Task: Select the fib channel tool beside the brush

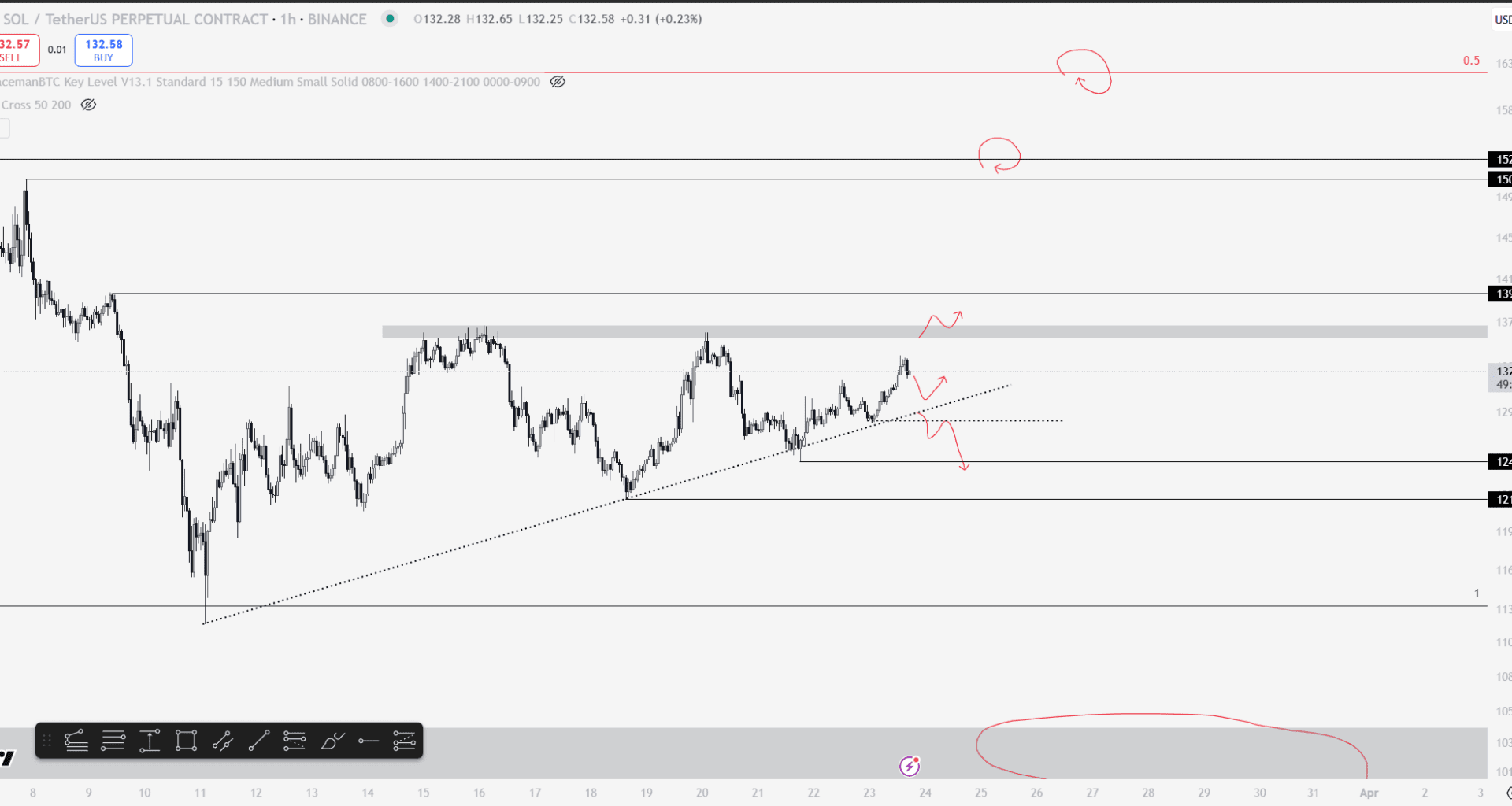Action: 295,741
